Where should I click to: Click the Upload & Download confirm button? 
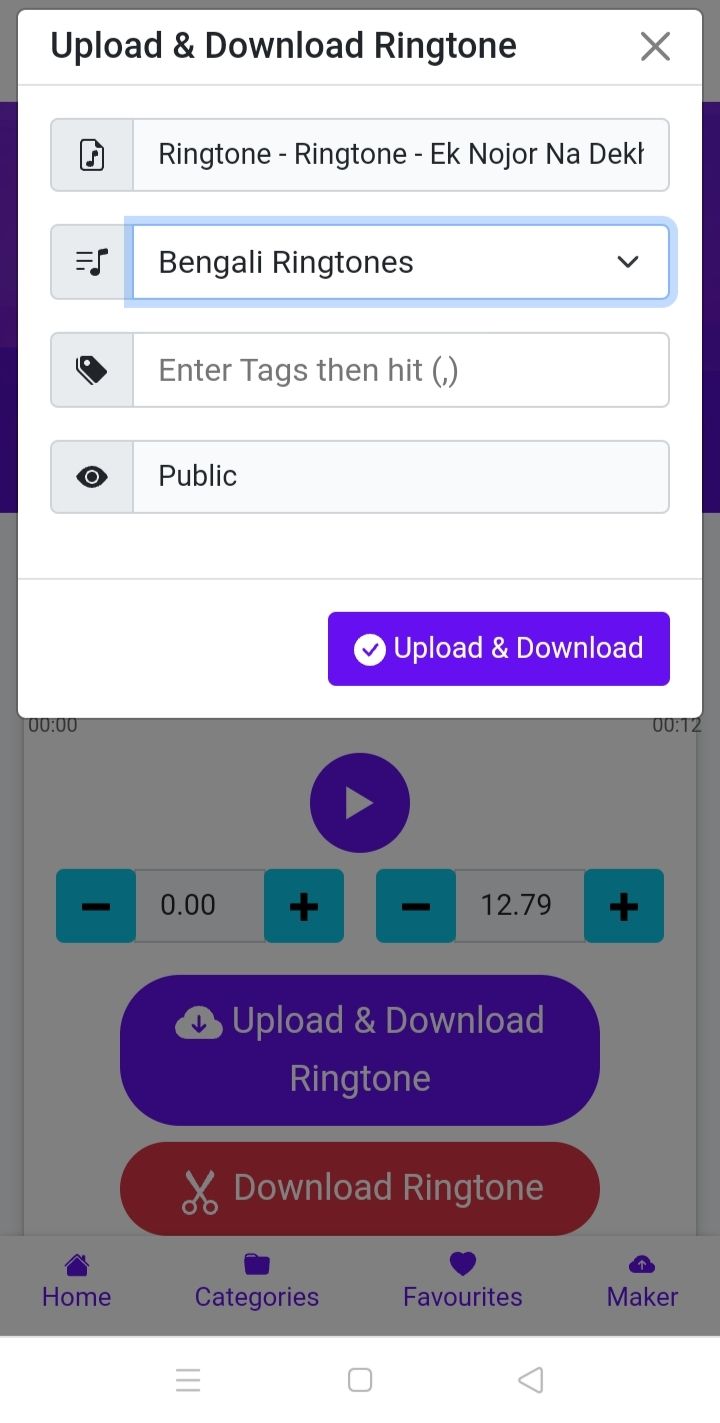pyautogui.click(x=499, y=649)
